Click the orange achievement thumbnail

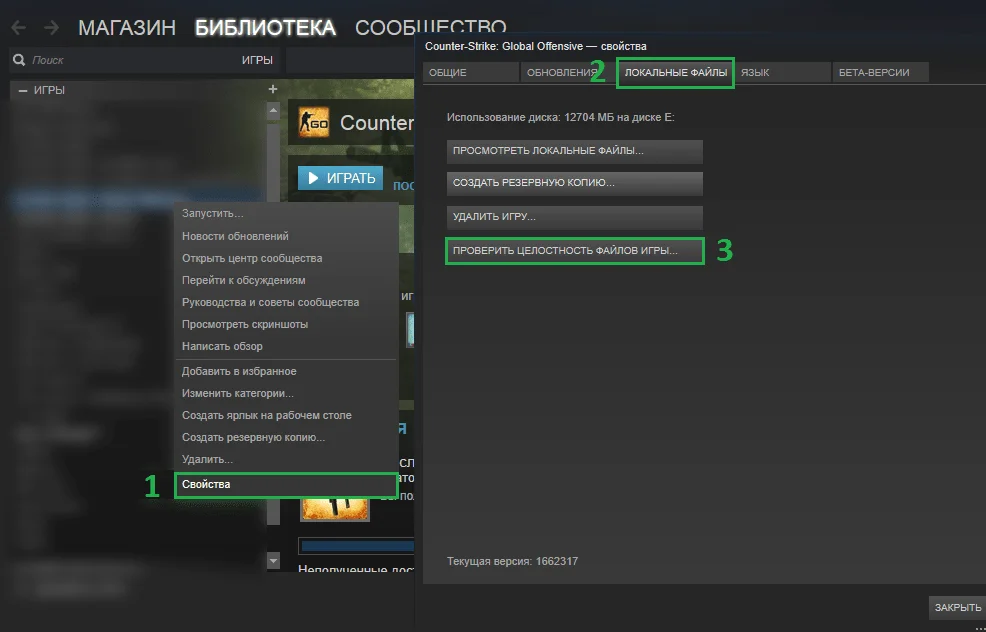pyautogui.click(x=334, y=508)
